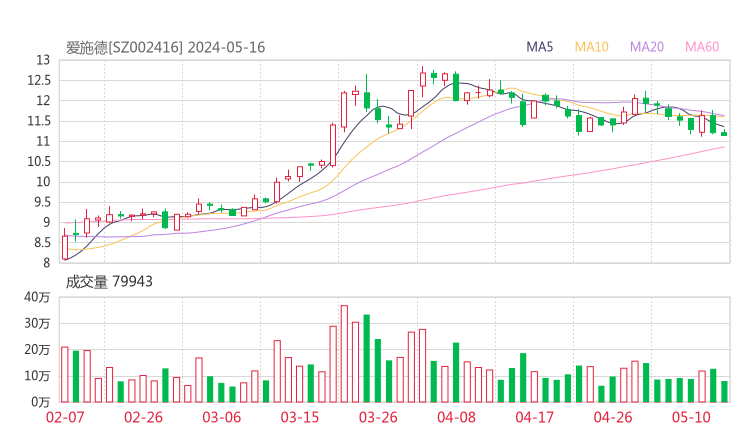Click the 8.5 price axis label
This screenshot has width=740, height=440.
pyautogui.click(x=40, y=243)
